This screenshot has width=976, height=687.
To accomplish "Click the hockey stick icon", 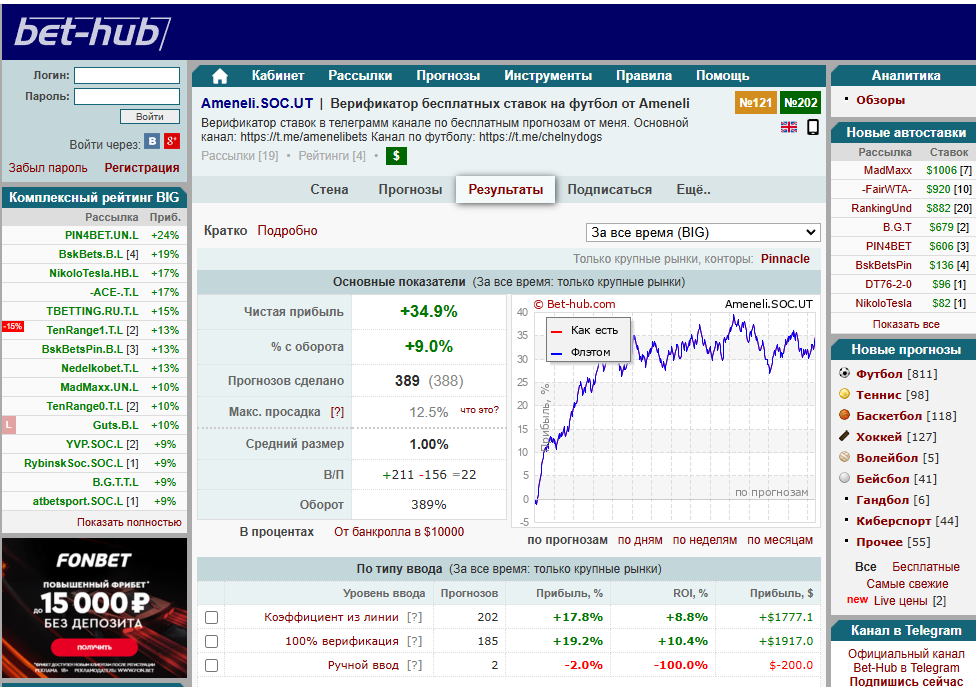I will click(x=844, y=436).
